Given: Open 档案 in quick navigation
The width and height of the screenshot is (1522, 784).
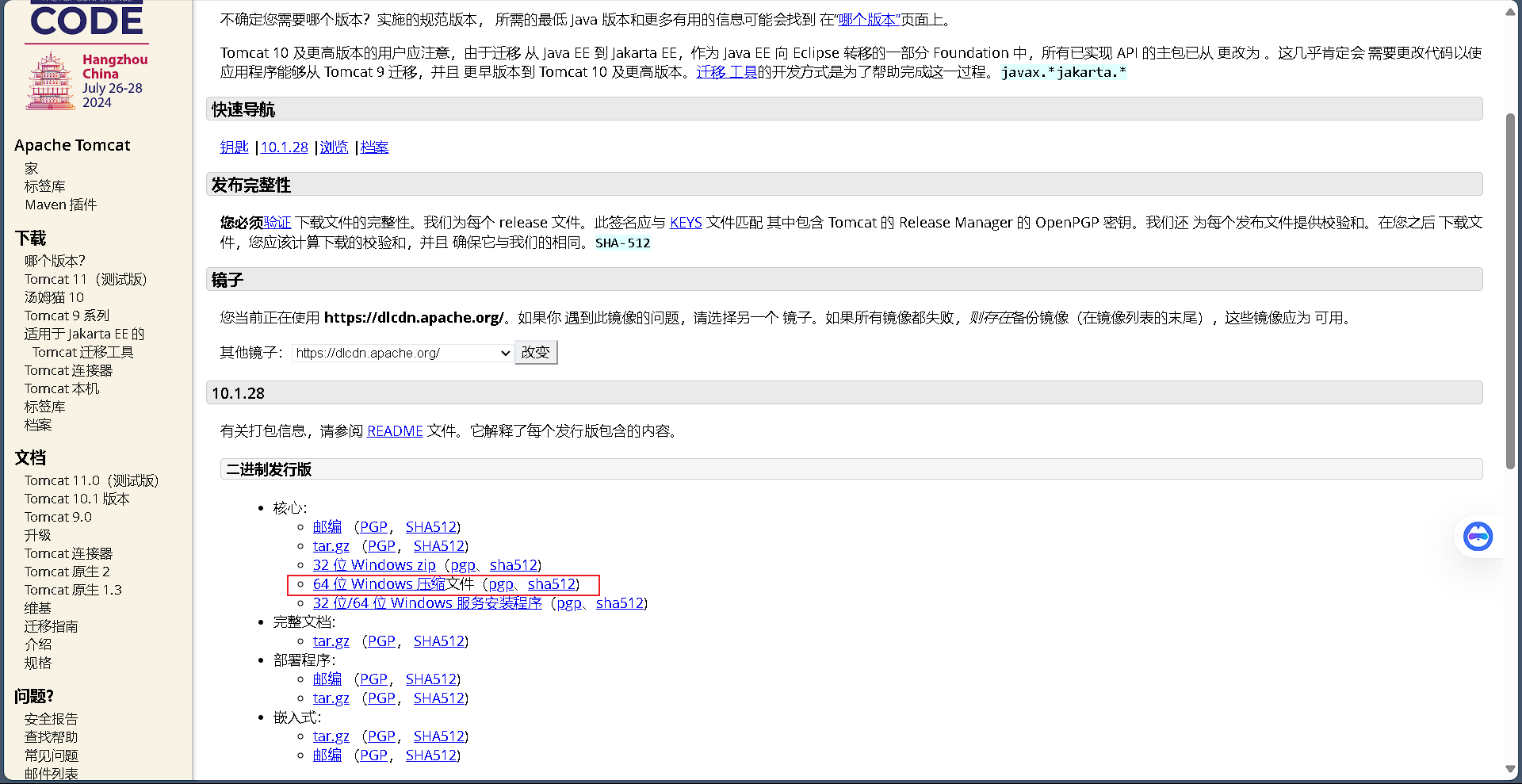Looking at the screenshot, I should [374, 147].
